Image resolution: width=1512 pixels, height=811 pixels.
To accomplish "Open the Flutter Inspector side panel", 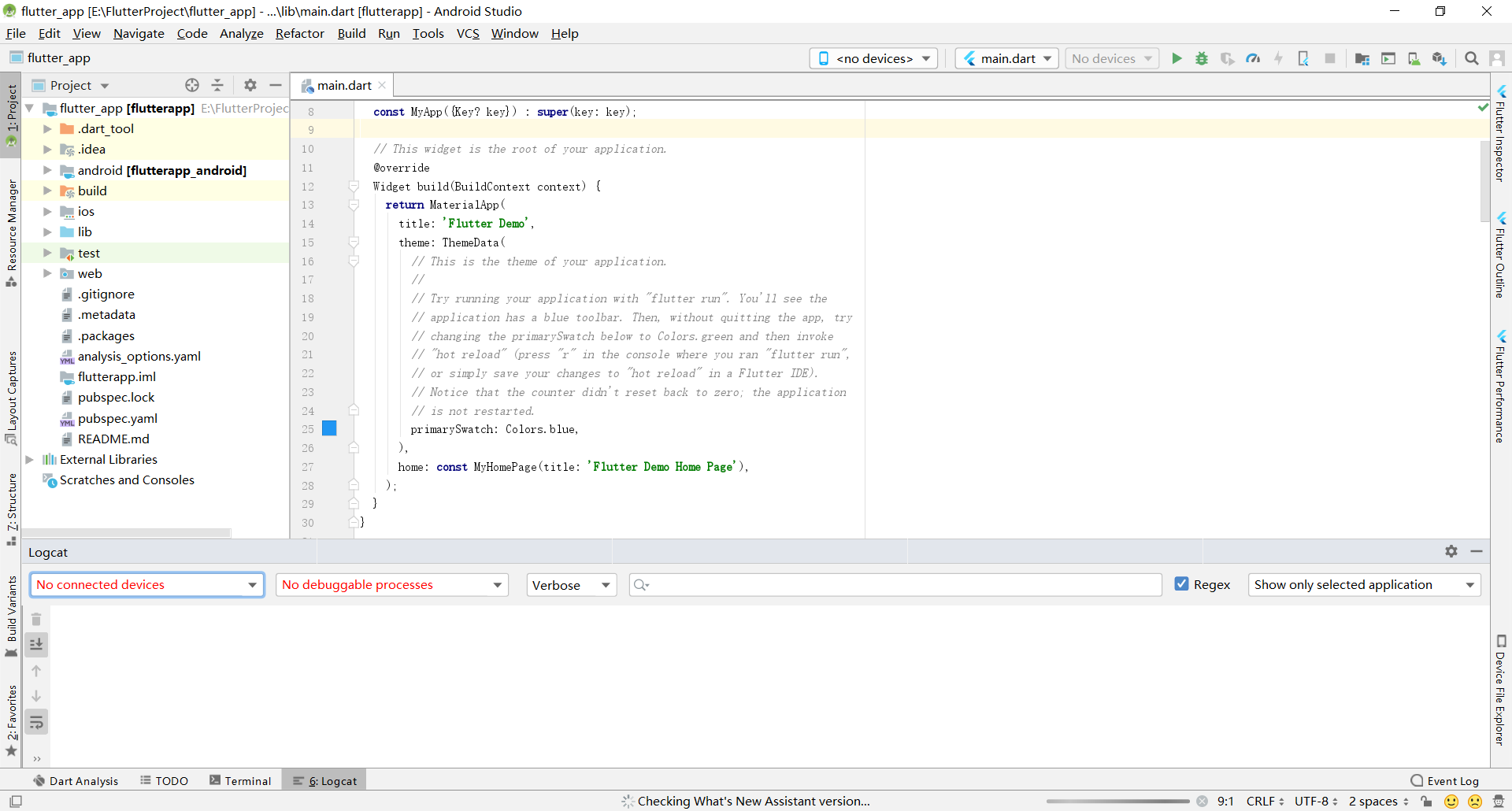I will tap(1500, 132).
